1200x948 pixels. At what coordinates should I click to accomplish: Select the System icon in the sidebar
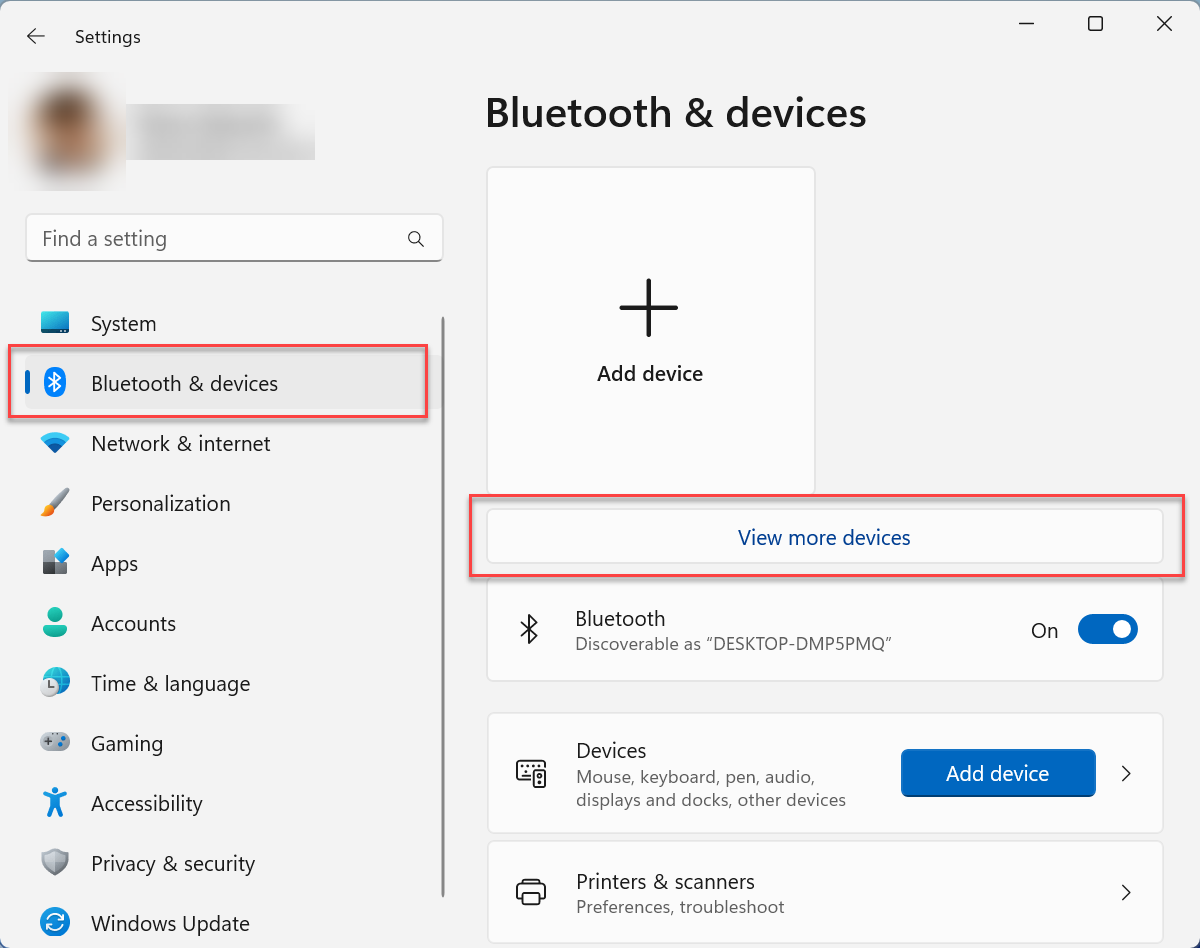click(55, 323)
